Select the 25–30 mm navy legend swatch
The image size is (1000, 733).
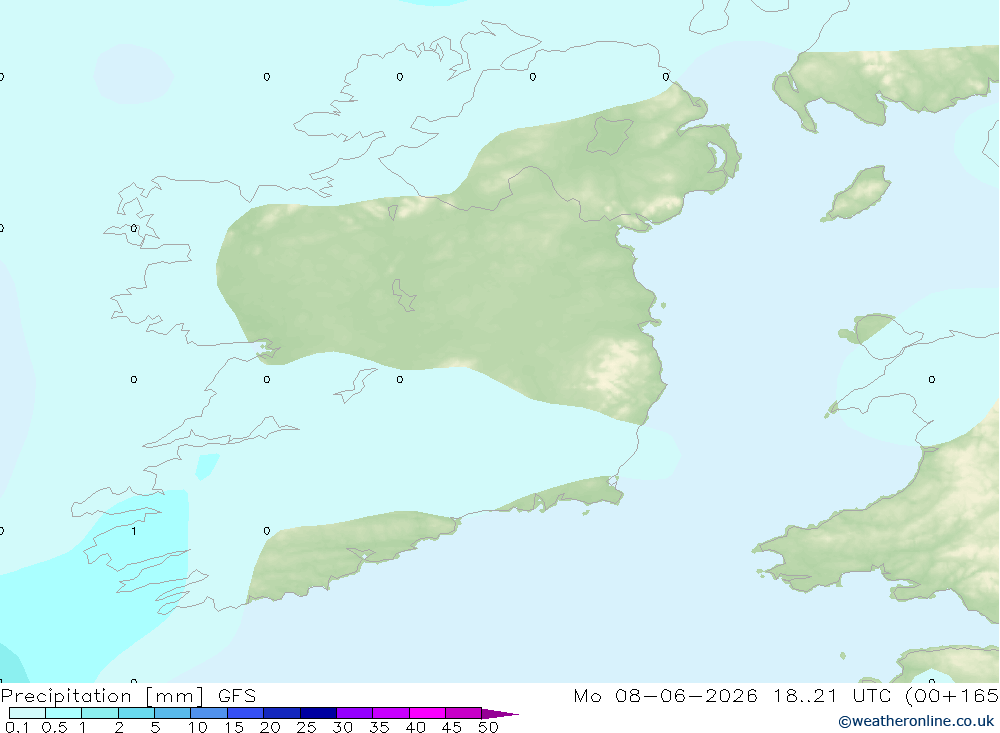[x=318, y=713]
